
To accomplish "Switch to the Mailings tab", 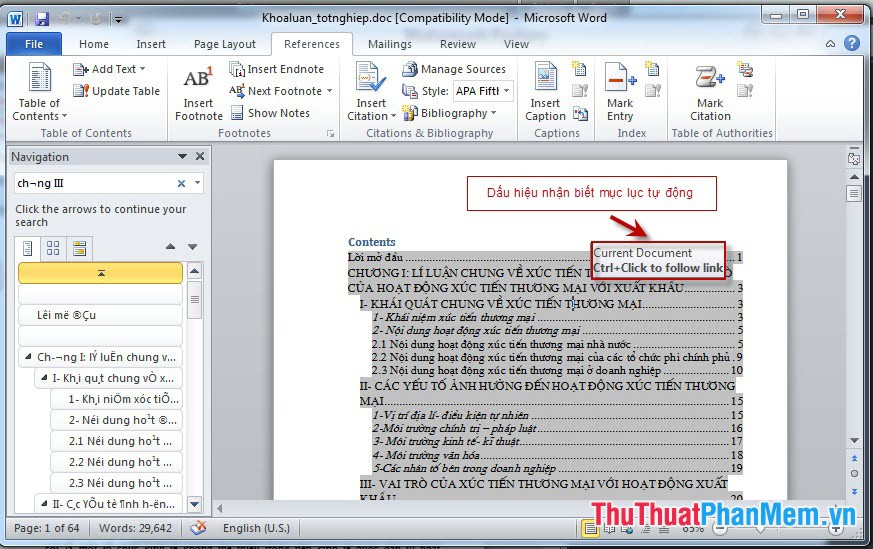I will point(390,44).
